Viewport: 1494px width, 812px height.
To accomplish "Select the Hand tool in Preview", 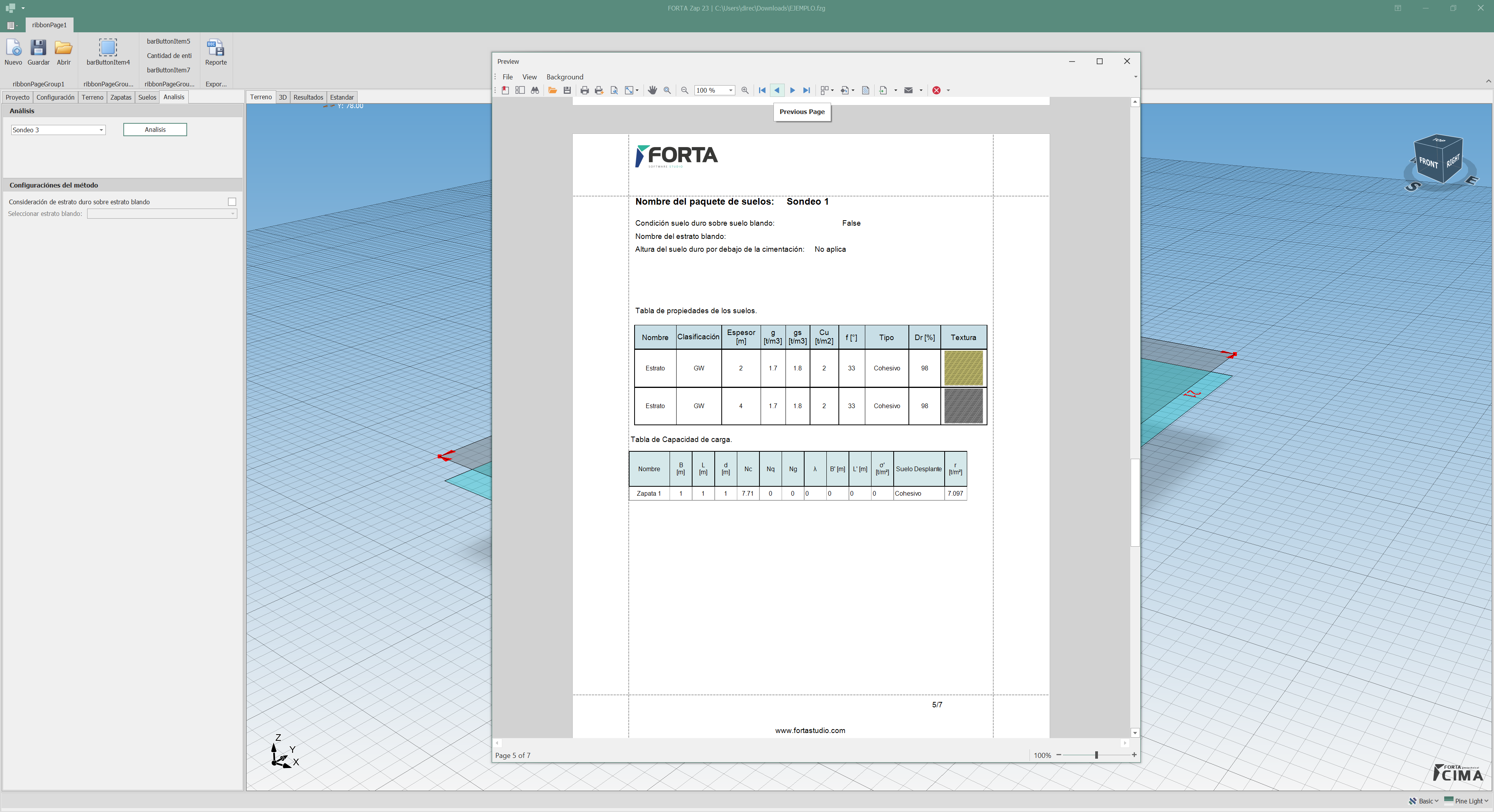I will click(652, 91).
